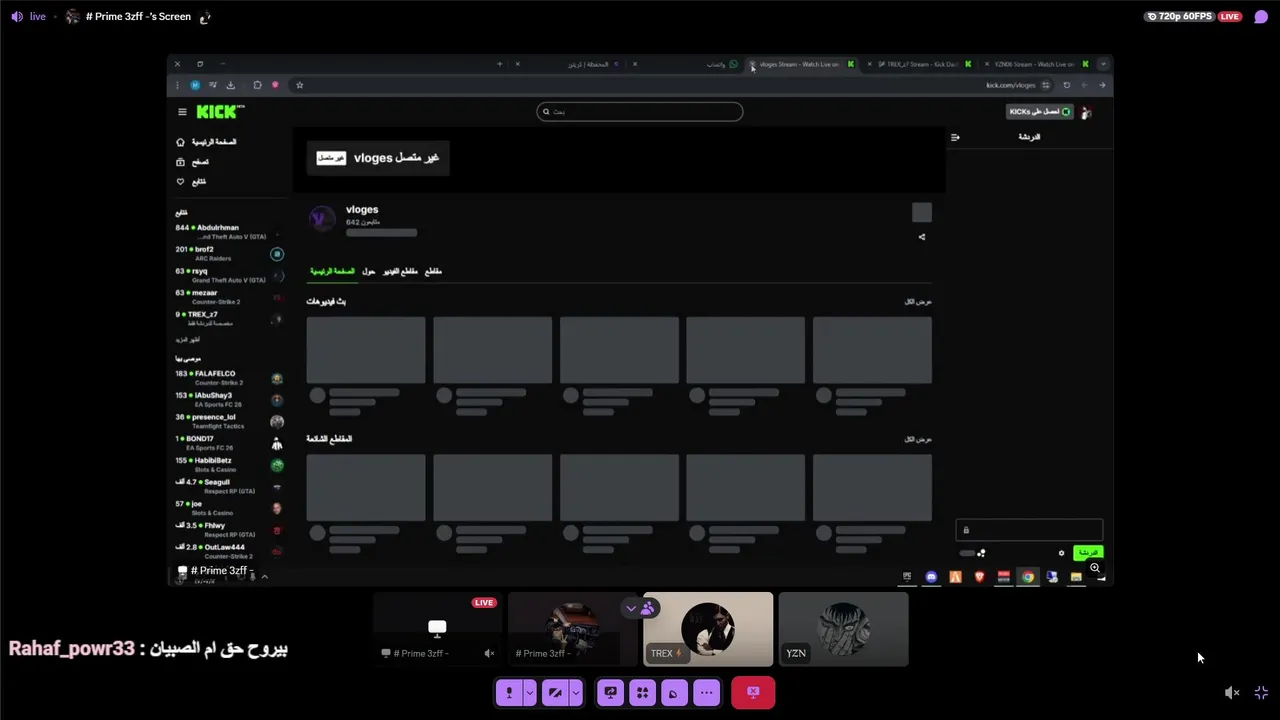Open more options three-dot button
The height and width of the screenshot is (720, 1280).
(706, 692)
